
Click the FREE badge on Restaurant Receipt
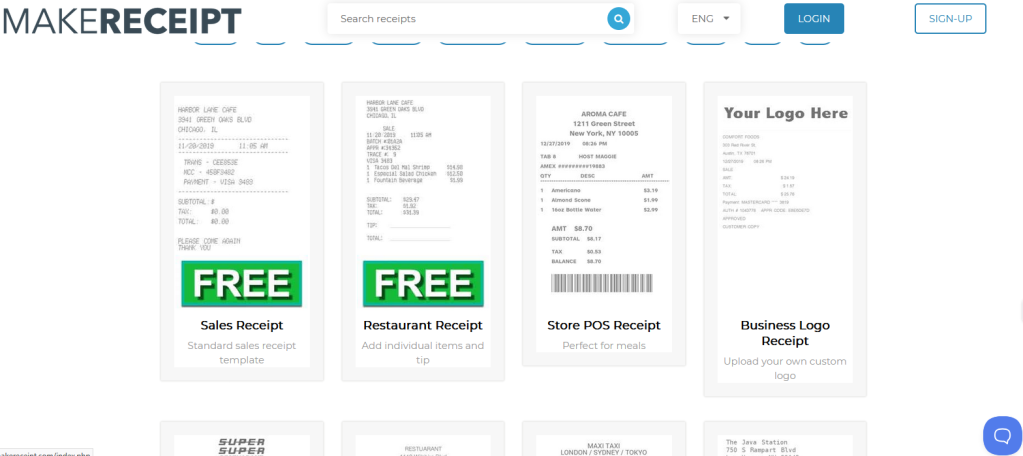(x=423, y=283)
